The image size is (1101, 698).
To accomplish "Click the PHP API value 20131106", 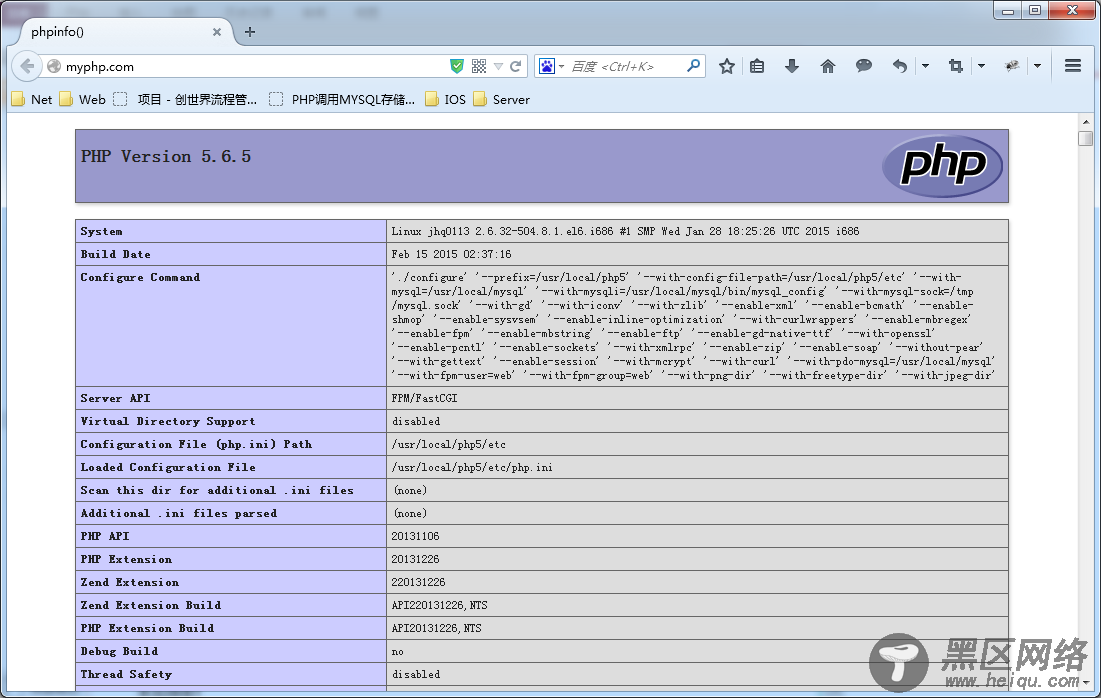I will (415, 536).
